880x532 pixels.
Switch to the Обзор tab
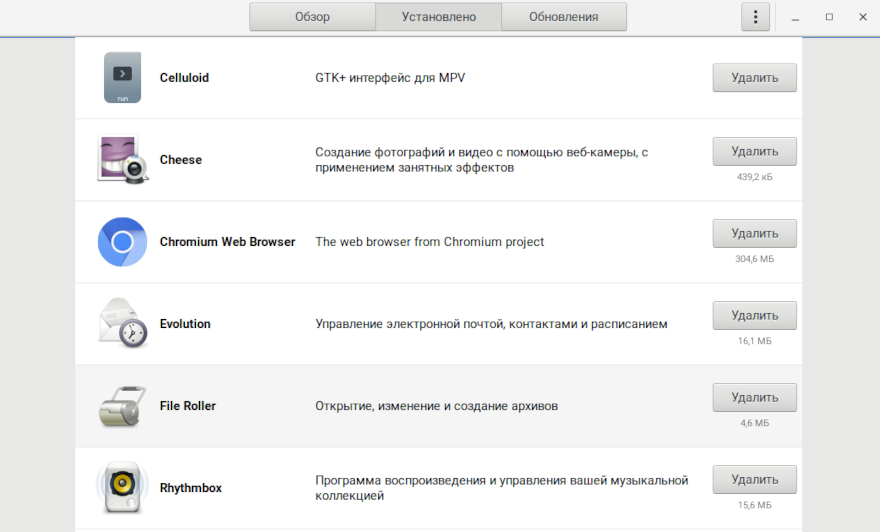coord(312,17)
